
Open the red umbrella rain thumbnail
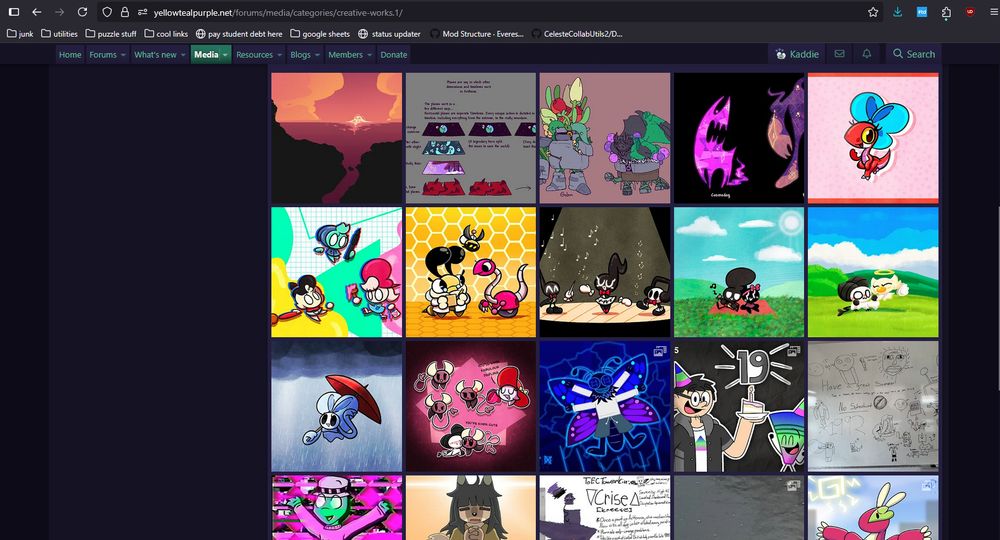pyautogui.click(x=337, y=406)
